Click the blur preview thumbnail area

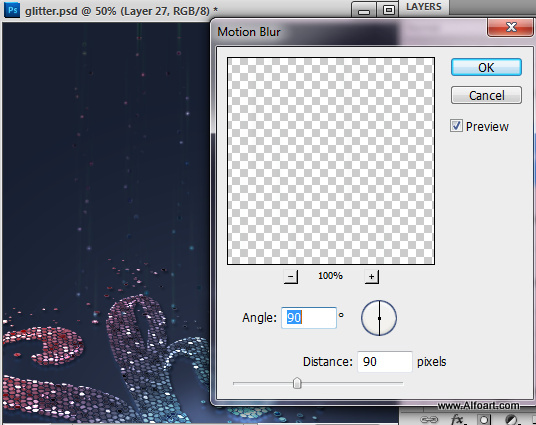click(x=331, y=161)
